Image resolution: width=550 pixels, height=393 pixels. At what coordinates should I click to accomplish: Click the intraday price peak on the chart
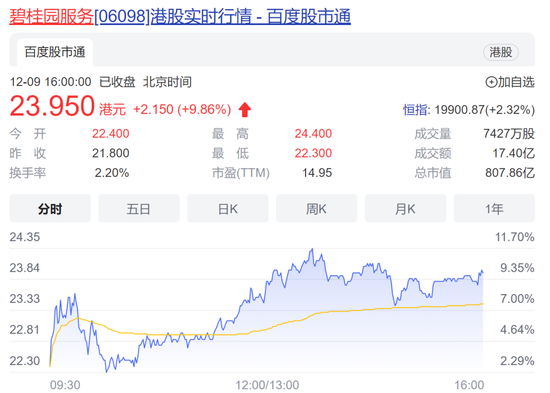pyautogui.click(x=312, y=249)
